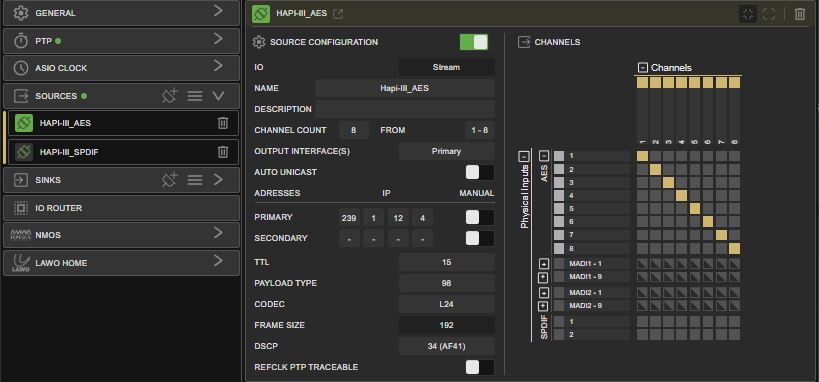Click the fullscreen expand icon in panel header

(769, 14)
